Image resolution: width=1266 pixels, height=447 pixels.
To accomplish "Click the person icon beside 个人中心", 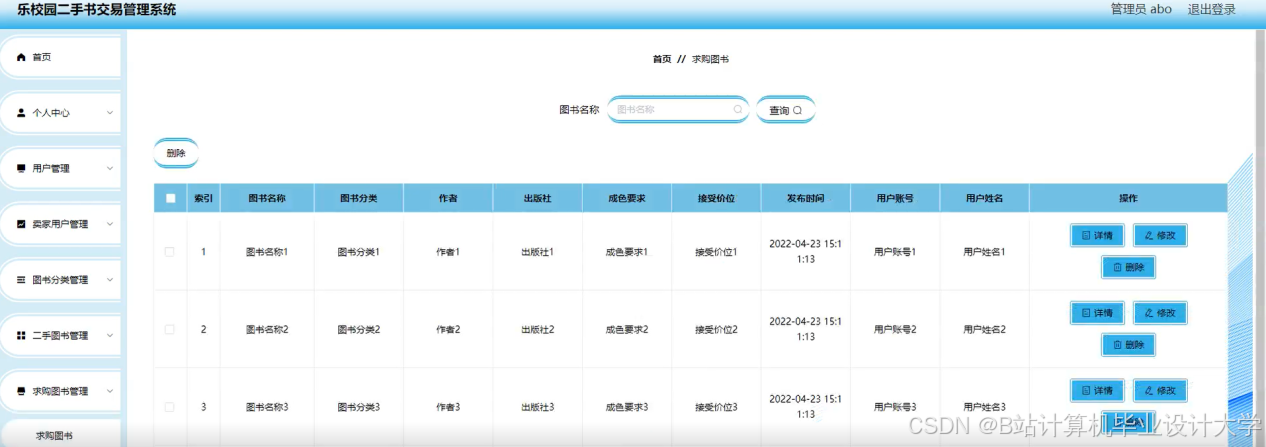I will tap(21, 113).
